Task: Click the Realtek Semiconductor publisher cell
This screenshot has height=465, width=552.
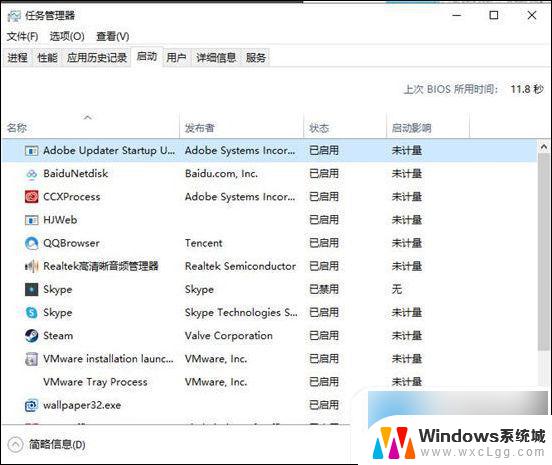Action: pos(240,266)
